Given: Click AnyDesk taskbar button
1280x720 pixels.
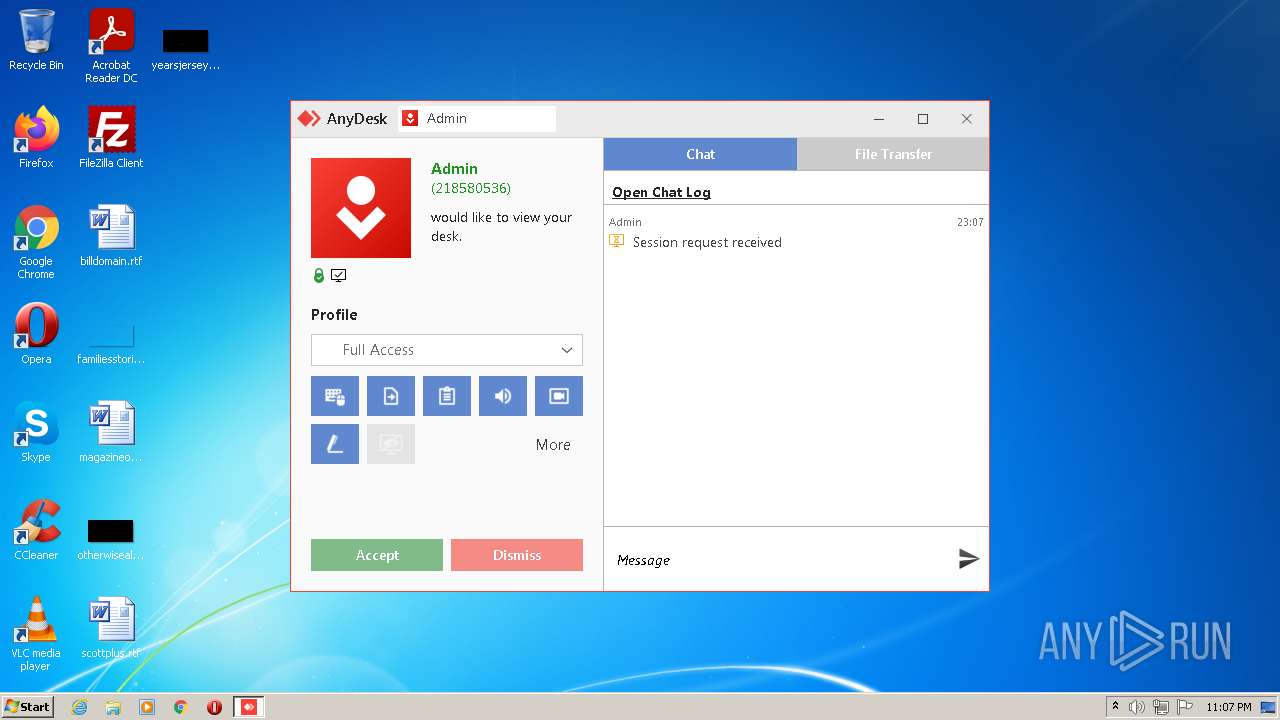Looking at the screenshot, I should click(249, 707).
